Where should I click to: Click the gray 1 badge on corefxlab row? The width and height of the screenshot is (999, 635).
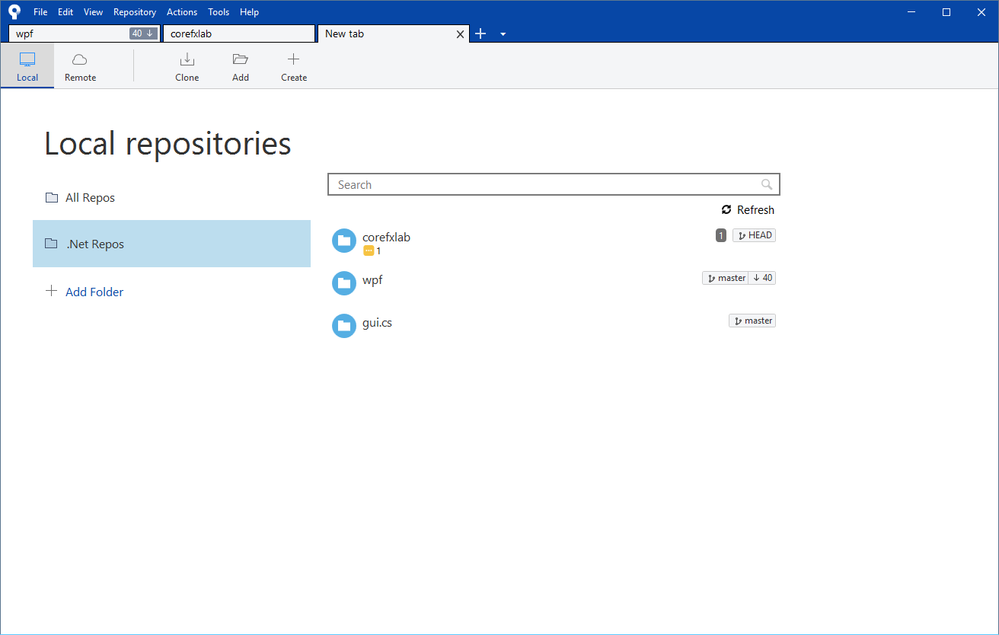pos(721,236)
